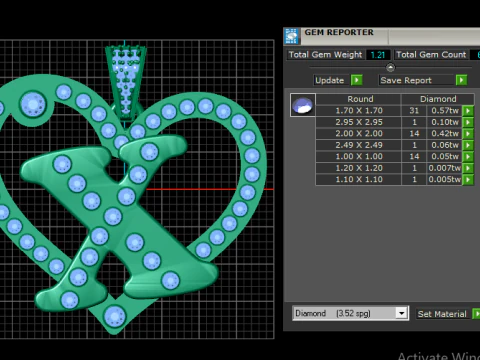
Task: Select the 1.00 X 1.00 size cell
Action: (358, 157)
